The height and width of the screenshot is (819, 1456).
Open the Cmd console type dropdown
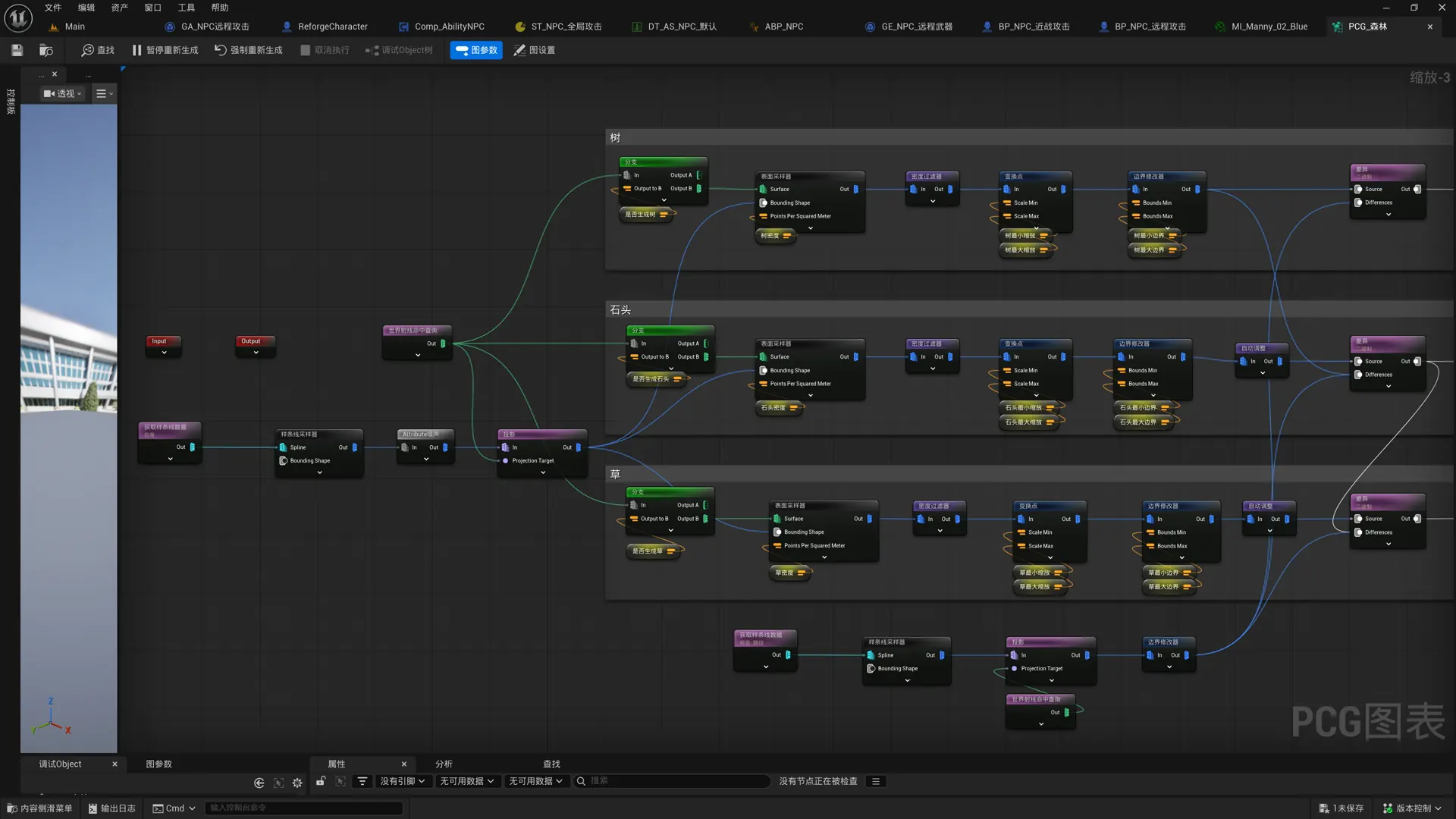[x=174, y=808]
